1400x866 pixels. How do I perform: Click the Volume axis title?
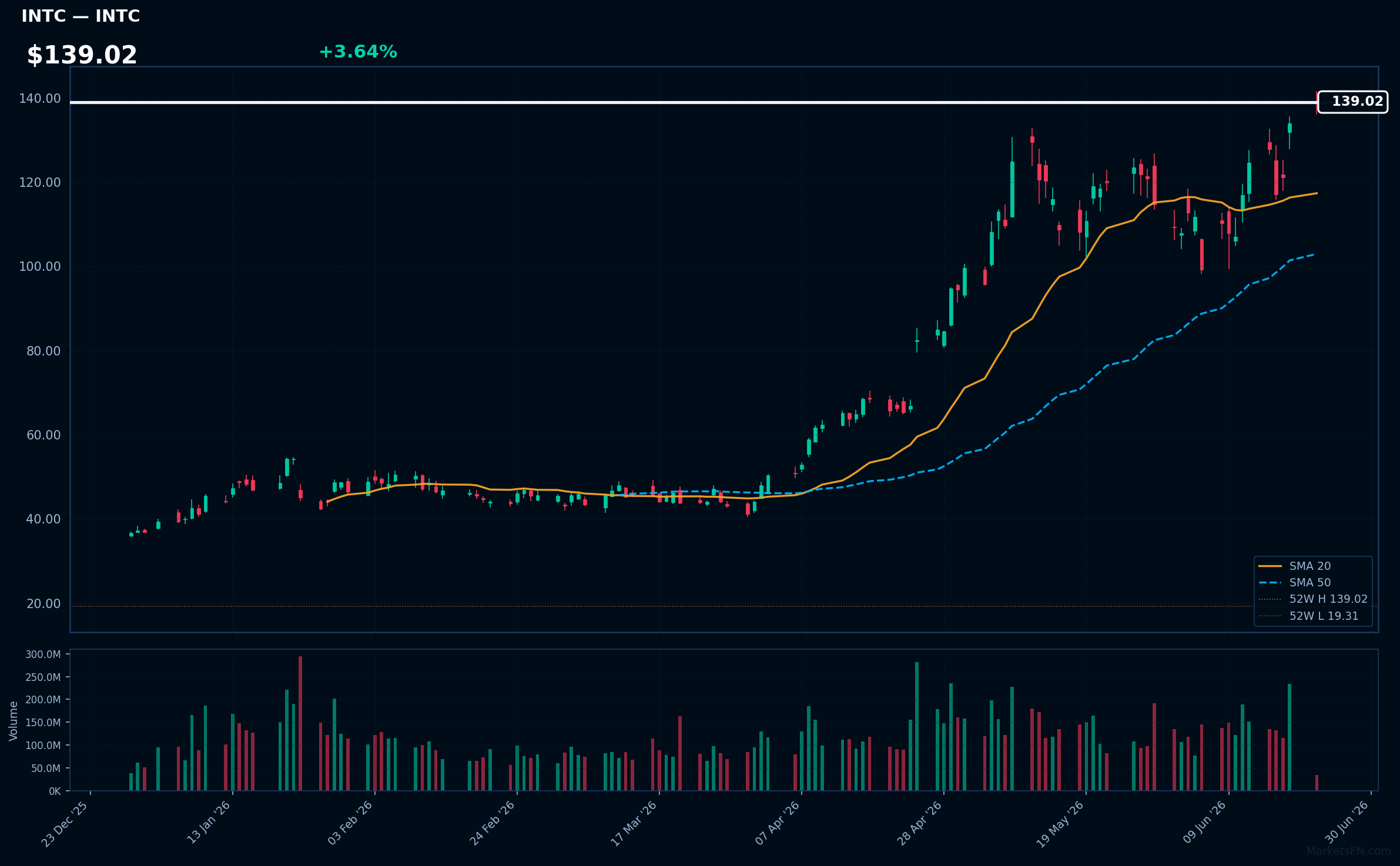(x=14, y=721)
